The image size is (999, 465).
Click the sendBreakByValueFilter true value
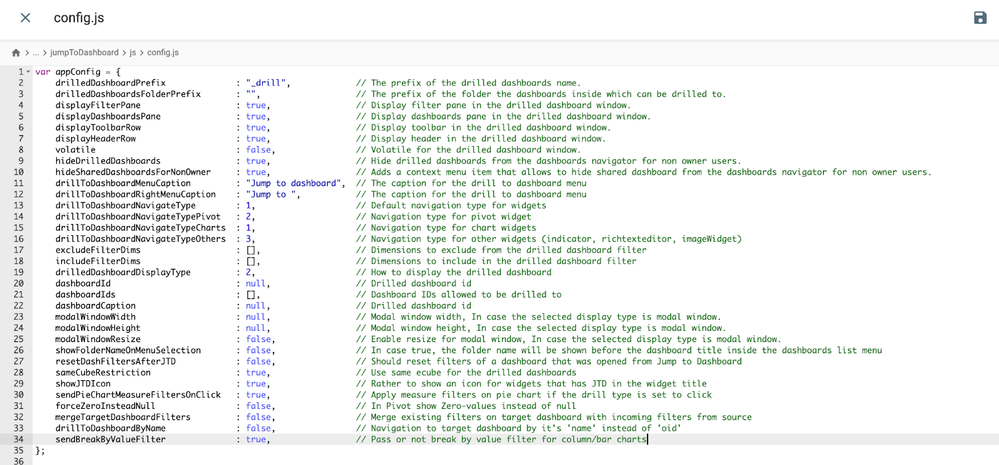point(256,439)
